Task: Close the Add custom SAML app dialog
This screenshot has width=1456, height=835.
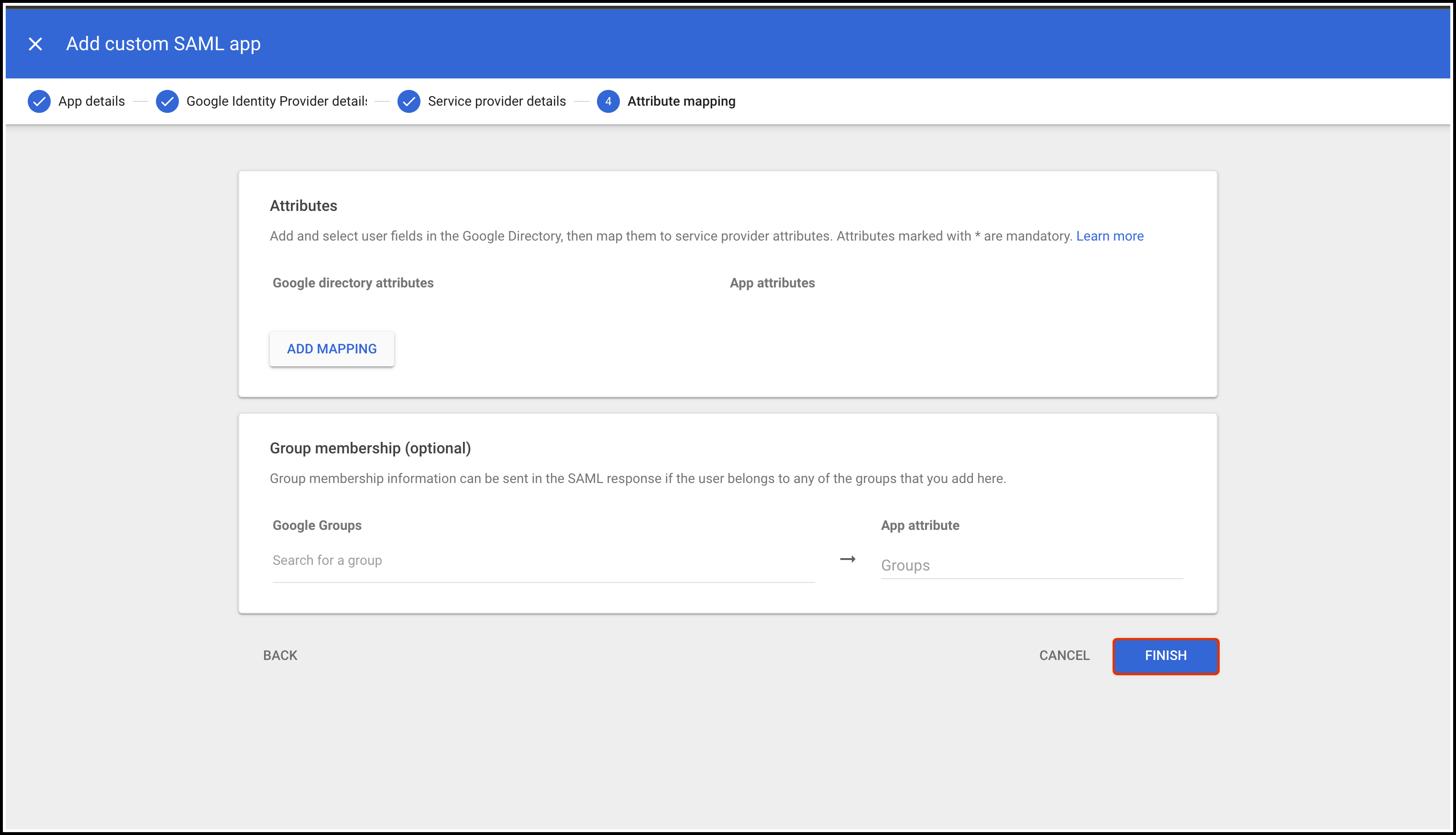Action: (x=35, y=44)
